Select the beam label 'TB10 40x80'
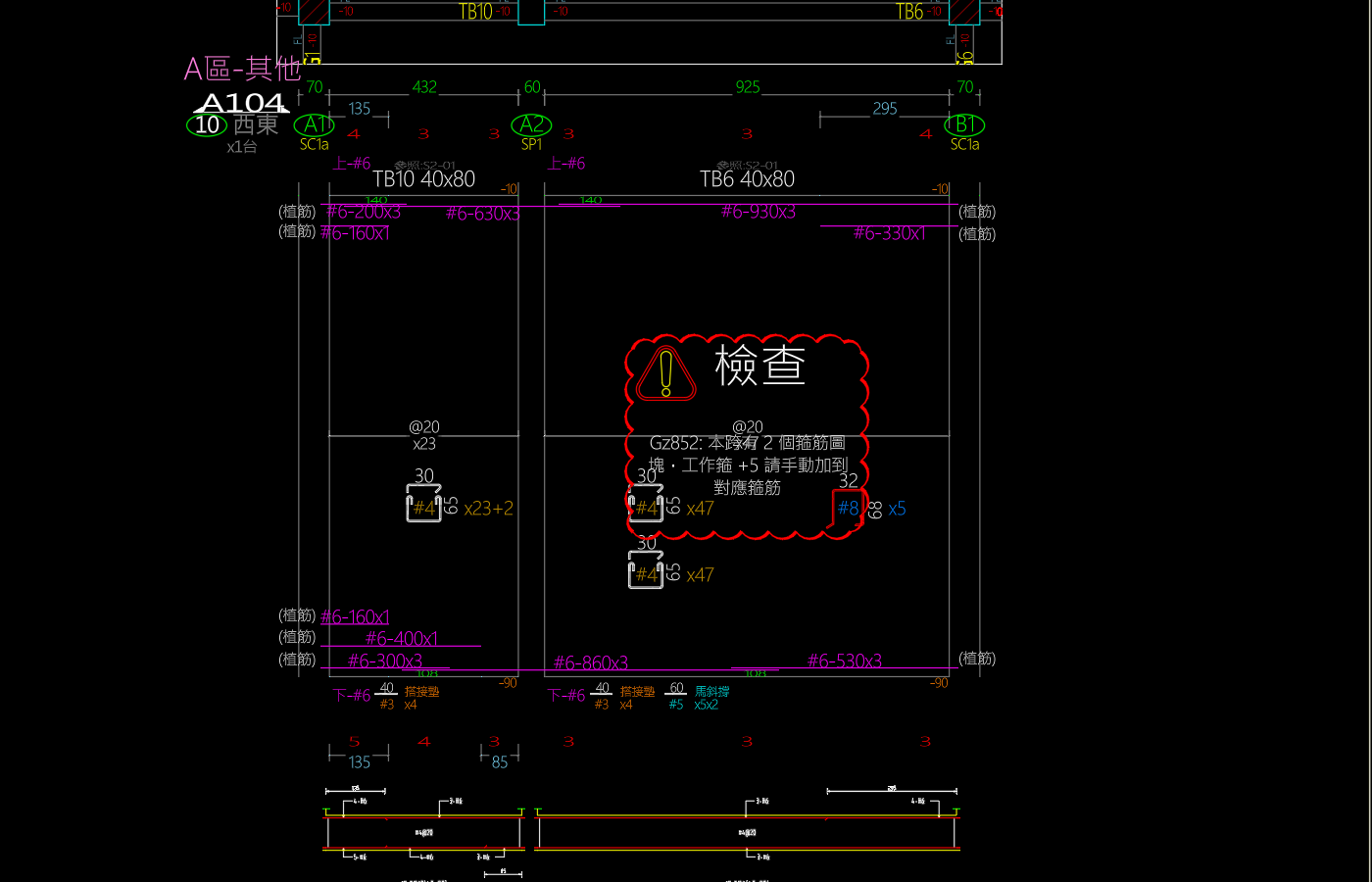The height and width of the screenshot is (882, 1372). coord(423,179)
